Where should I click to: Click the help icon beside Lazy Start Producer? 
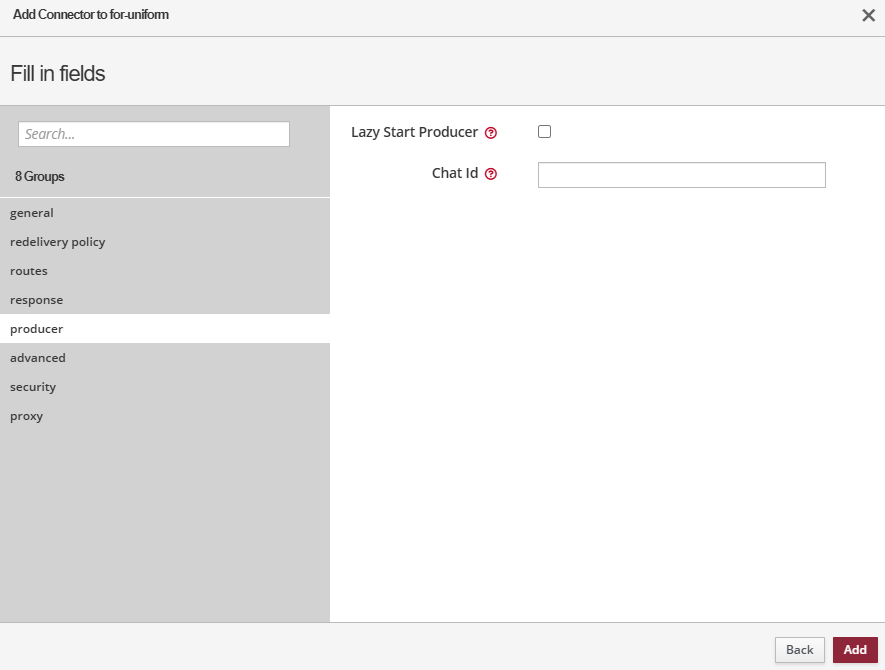(491, 133)
